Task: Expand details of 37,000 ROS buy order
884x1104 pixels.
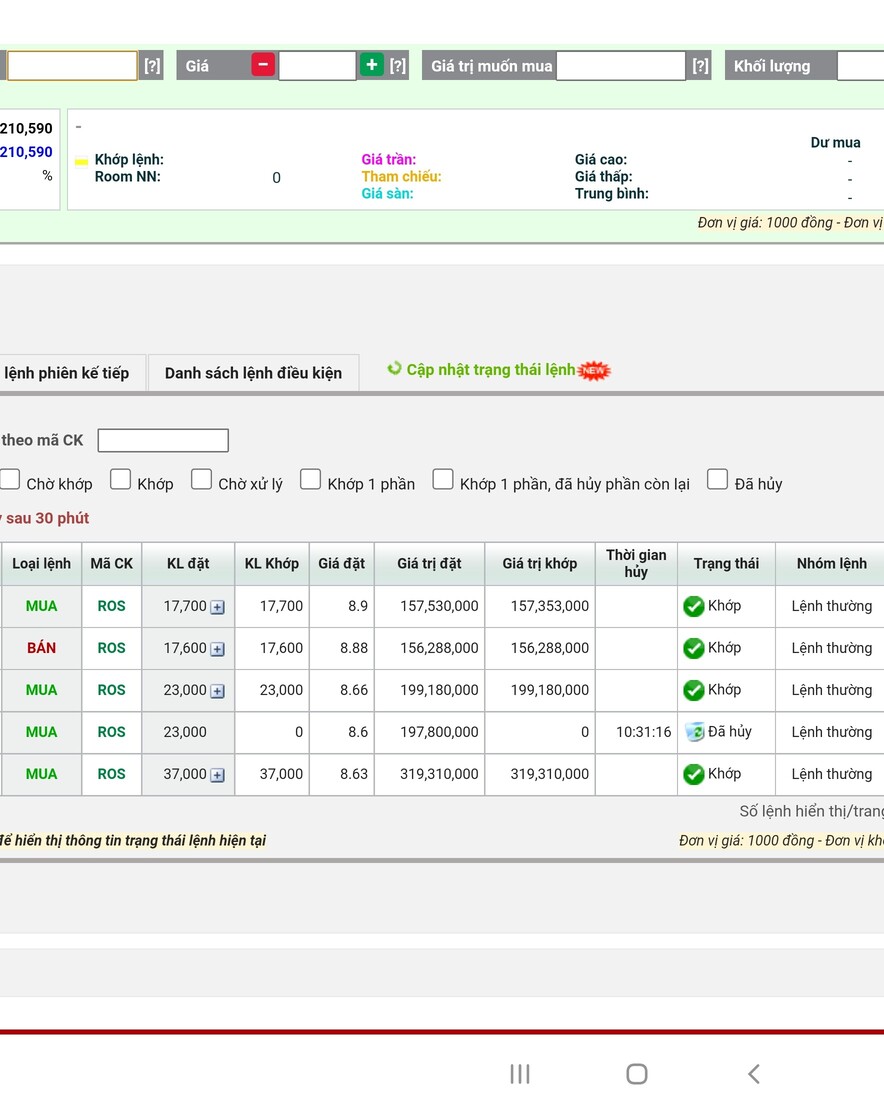Action: (217, 775)
